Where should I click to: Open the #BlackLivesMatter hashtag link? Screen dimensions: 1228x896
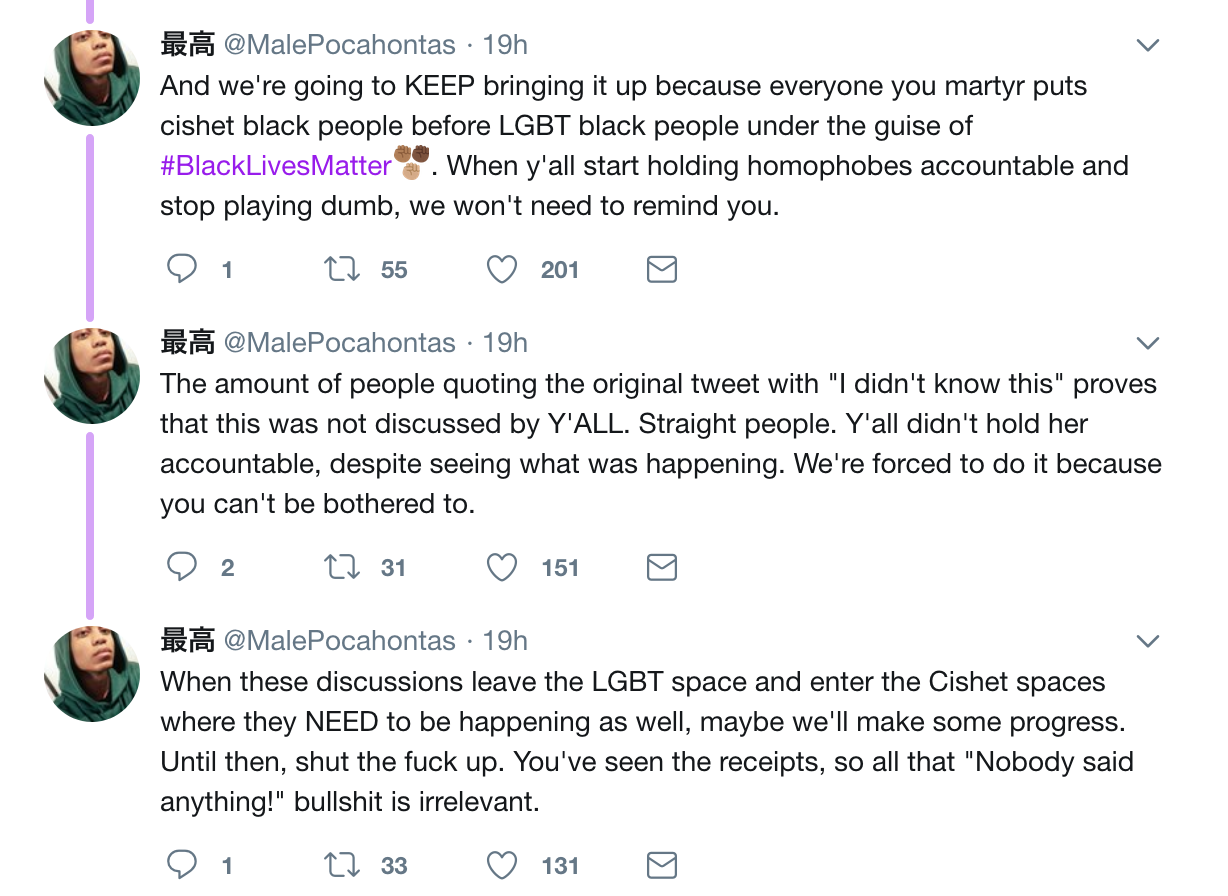pos(275,165)
